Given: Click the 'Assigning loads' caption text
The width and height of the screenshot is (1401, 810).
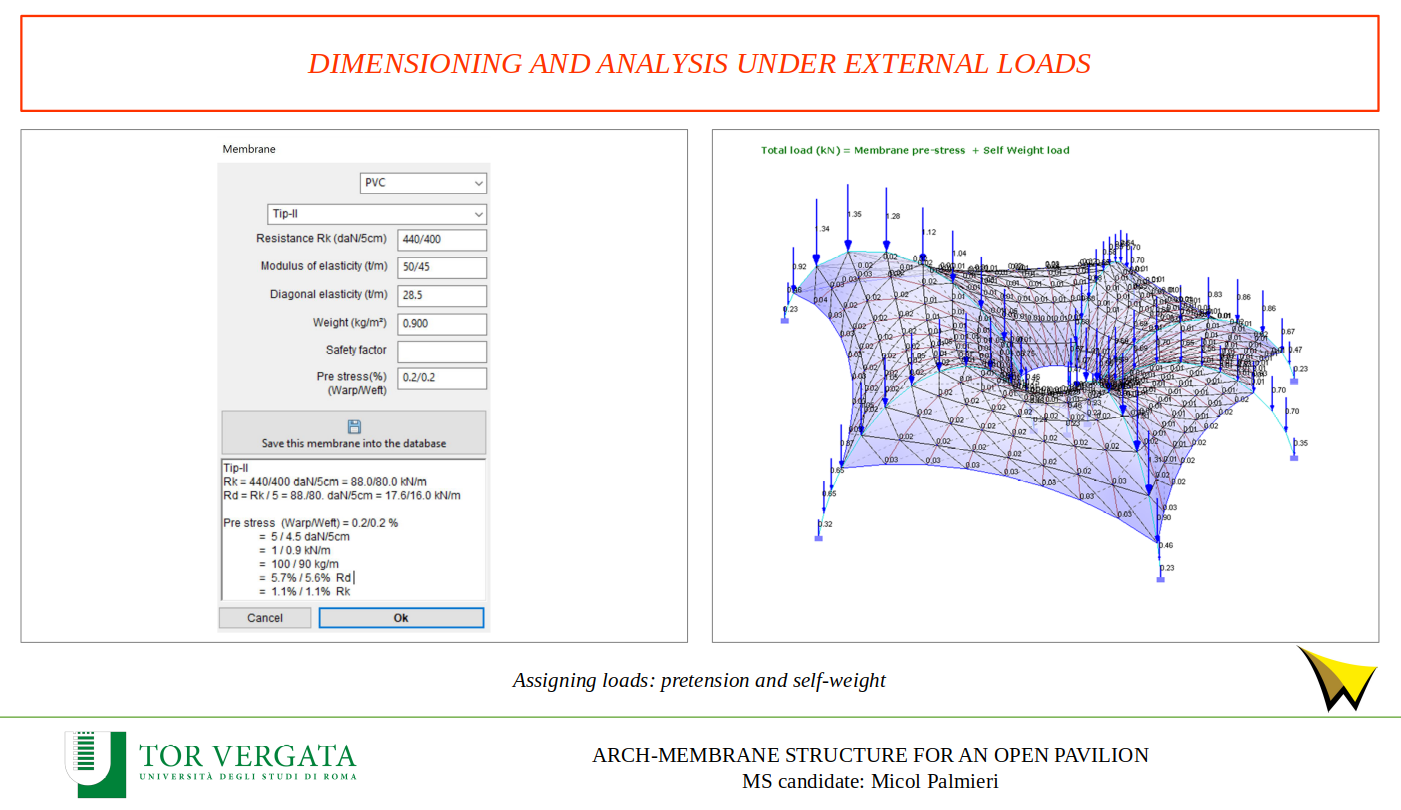Looking at the screenshot, I should coord(699,680).
